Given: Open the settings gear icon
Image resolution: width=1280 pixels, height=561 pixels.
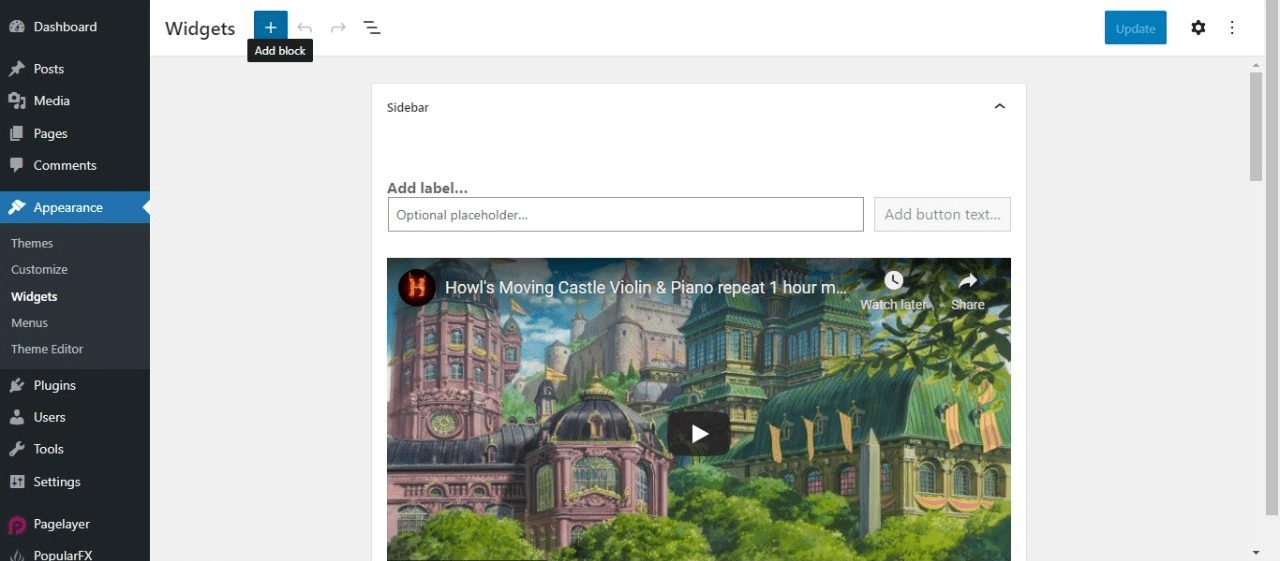Looking at the screenshot, I should point(1198,28).
